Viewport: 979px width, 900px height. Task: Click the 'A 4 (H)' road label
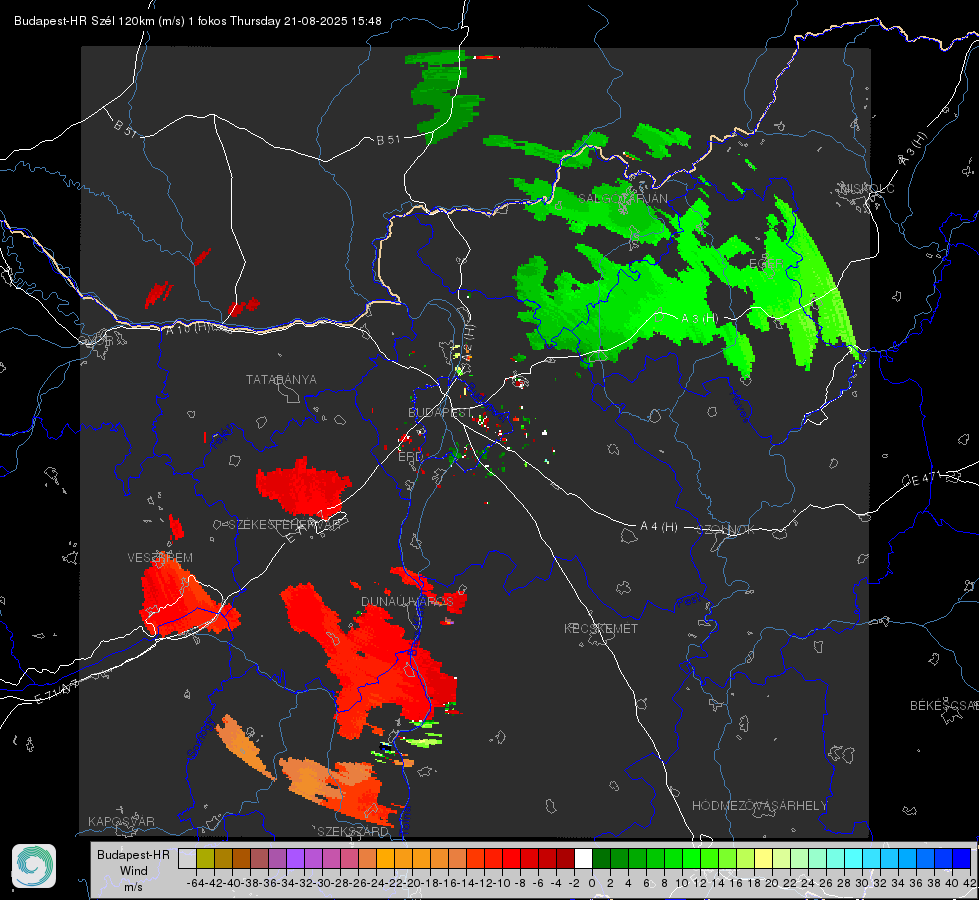click(659, 527)
